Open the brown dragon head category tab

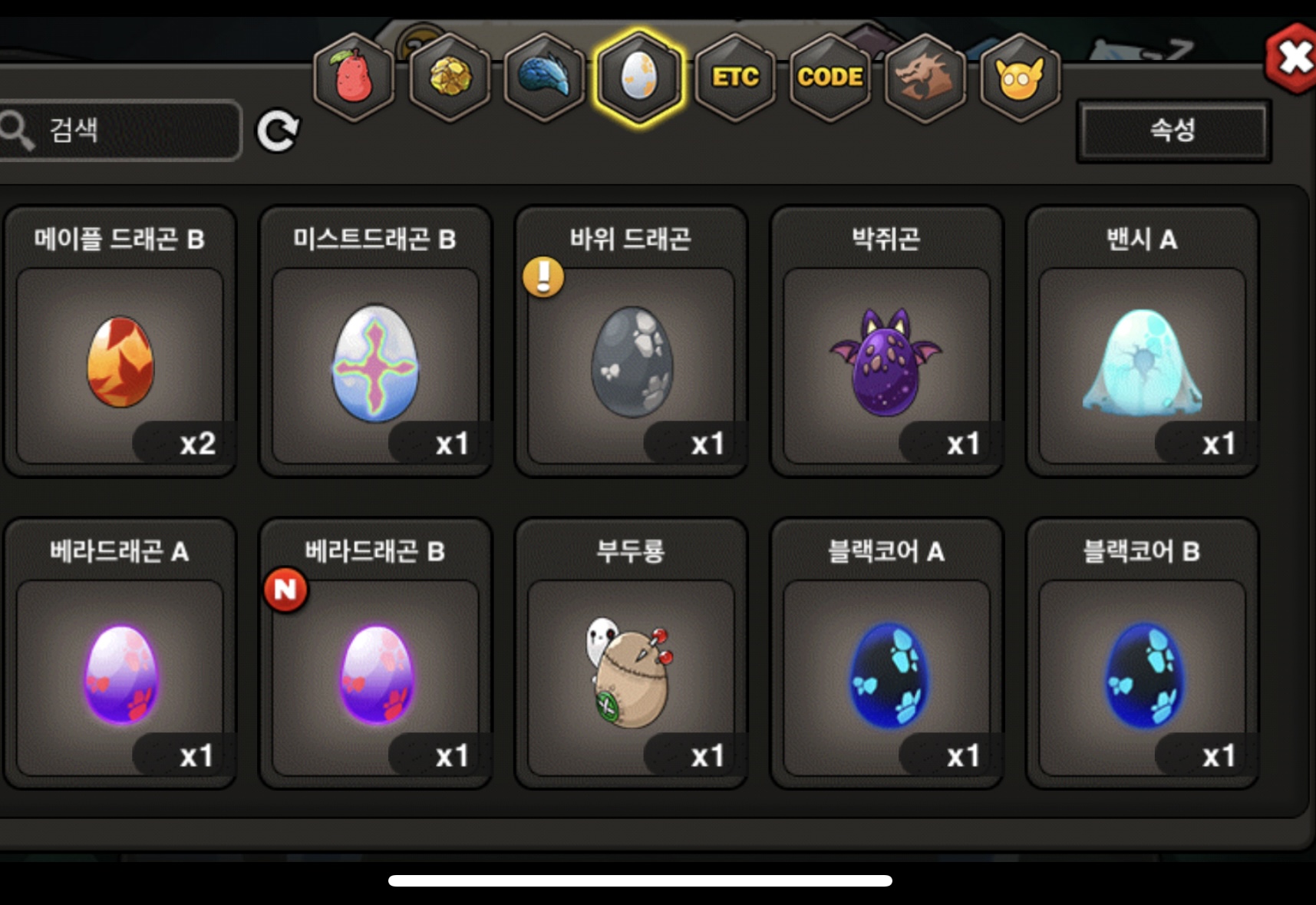(925, 77)
